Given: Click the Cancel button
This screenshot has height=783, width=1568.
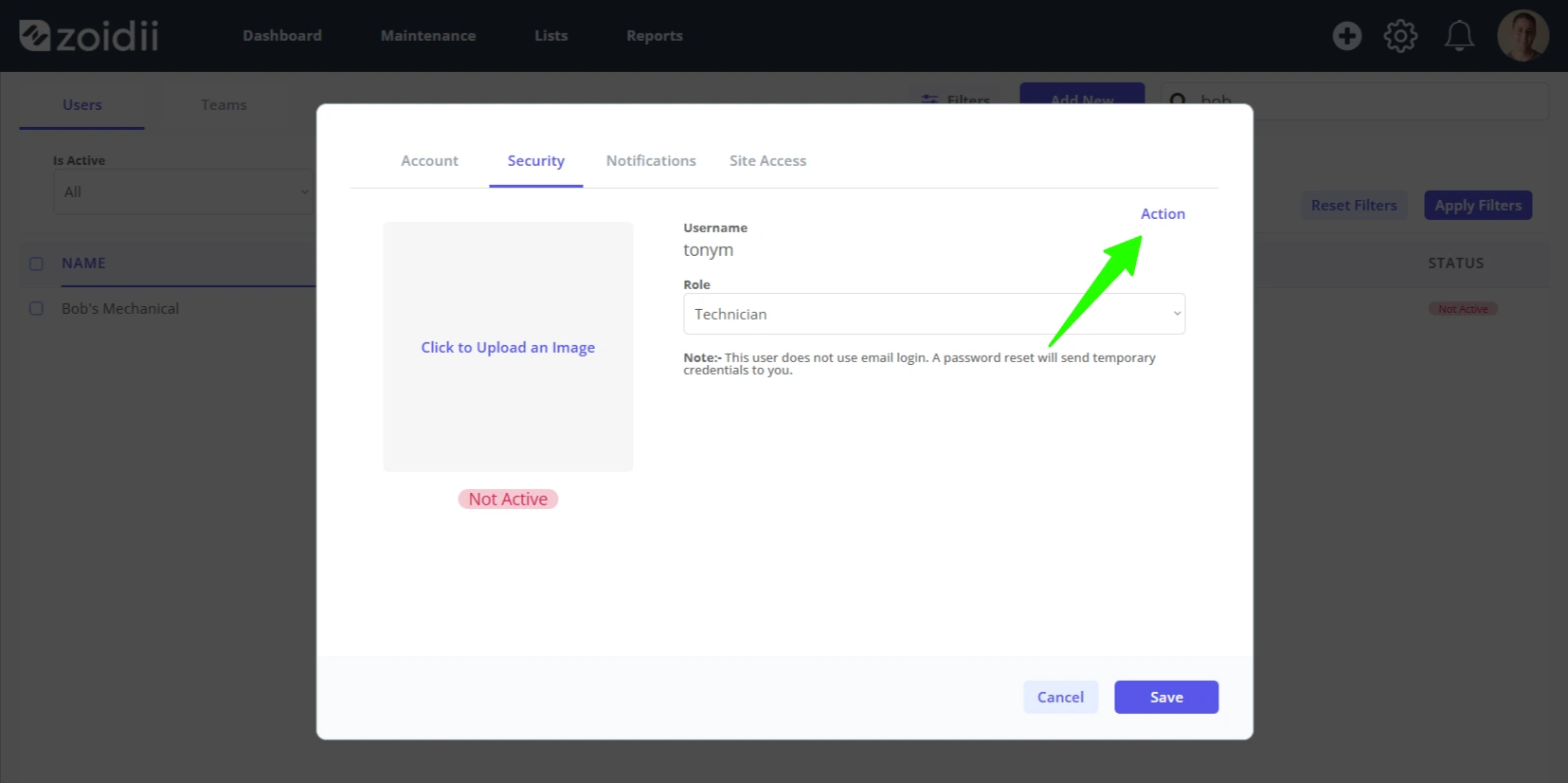Looking at the screenshot, I should point(1060,697).
